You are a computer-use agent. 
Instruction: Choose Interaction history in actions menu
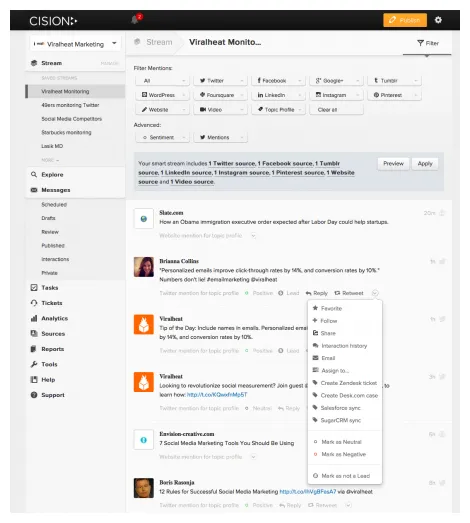click(345, 346)
